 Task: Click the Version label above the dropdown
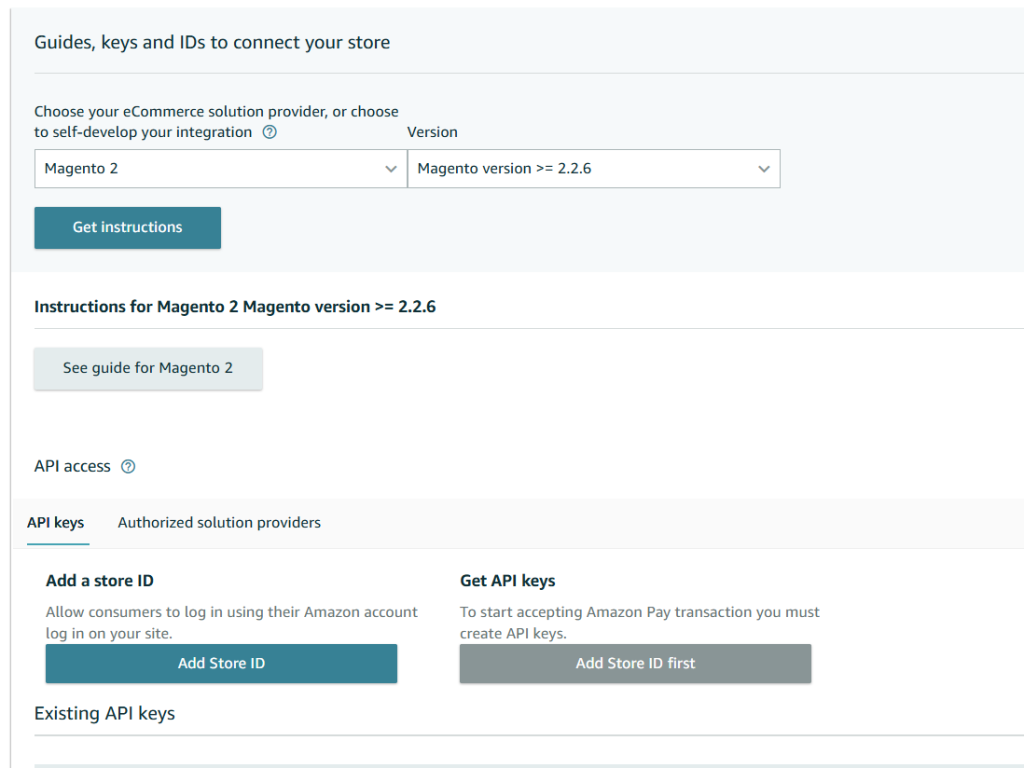click(432, 132)
